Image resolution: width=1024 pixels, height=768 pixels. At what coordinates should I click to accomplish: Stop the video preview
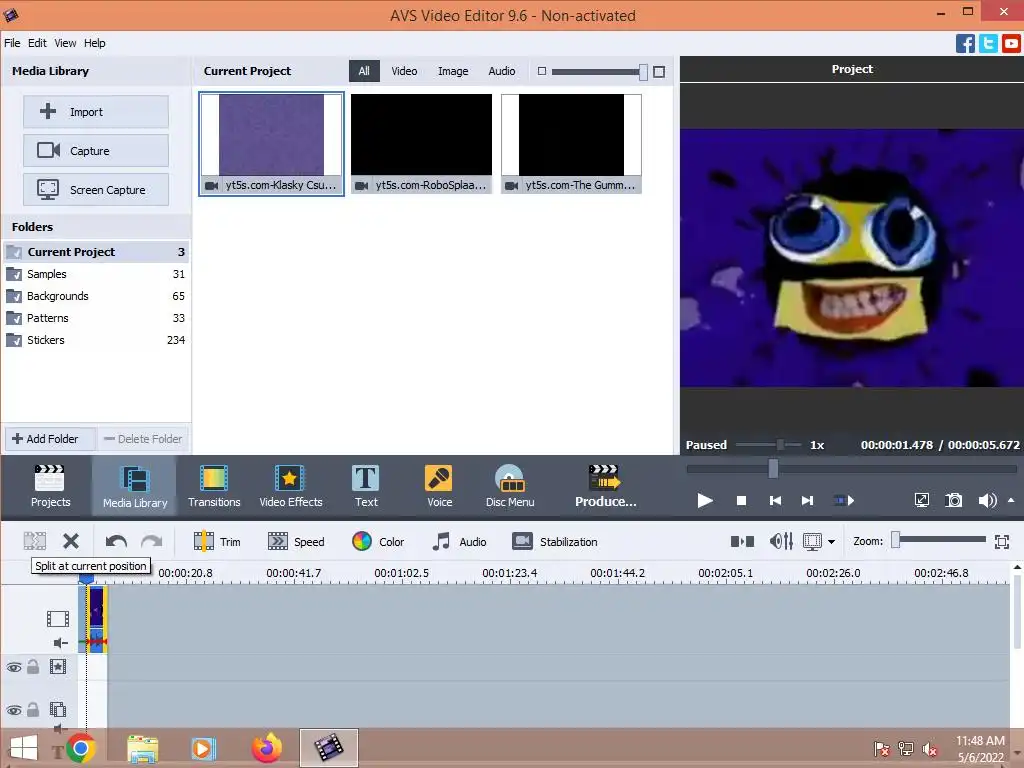741,500
